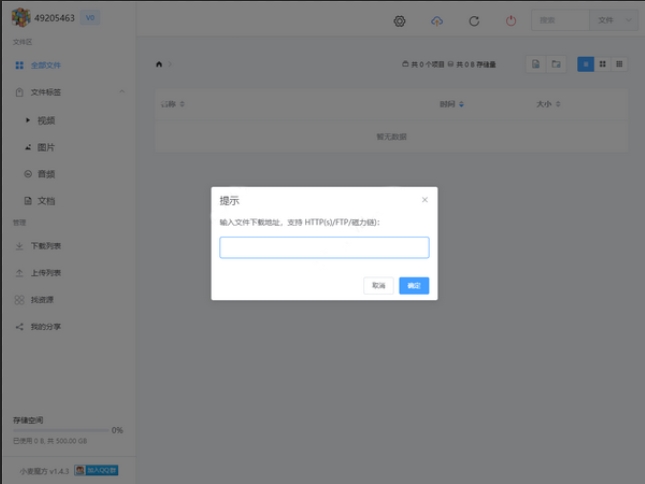Switch to list view mode
Image resolution: width=645 pixels, height=484 pixels.
[585, 64]
